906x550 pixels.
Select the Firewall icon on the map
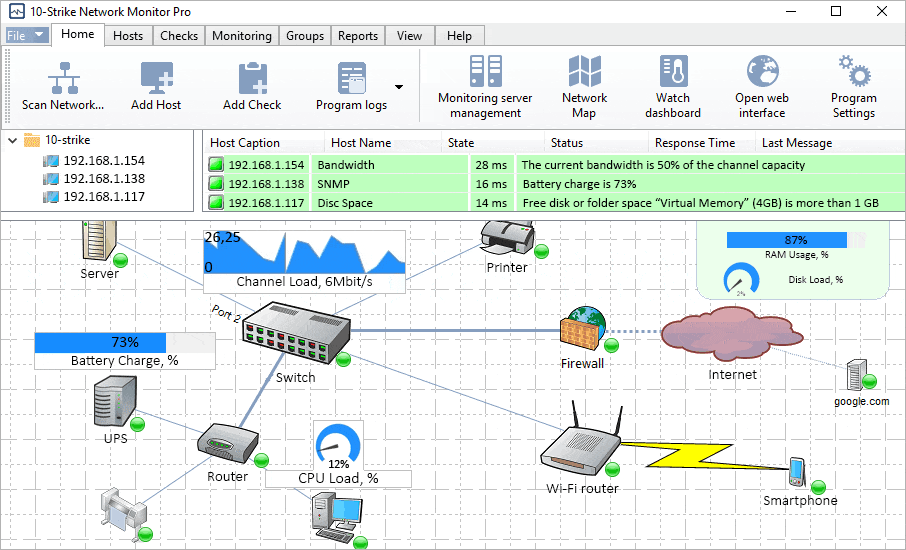pos(584,329)
